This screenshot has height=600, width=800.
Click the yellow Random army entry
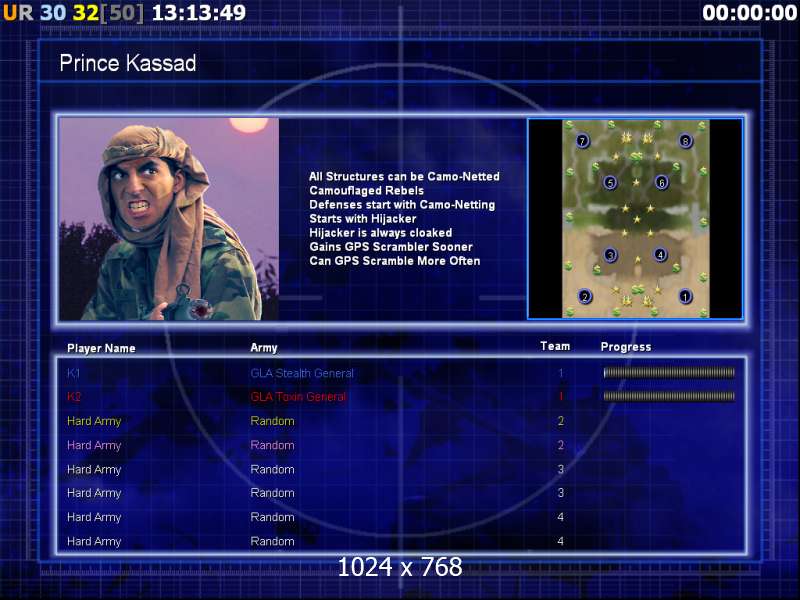(272, 421)
